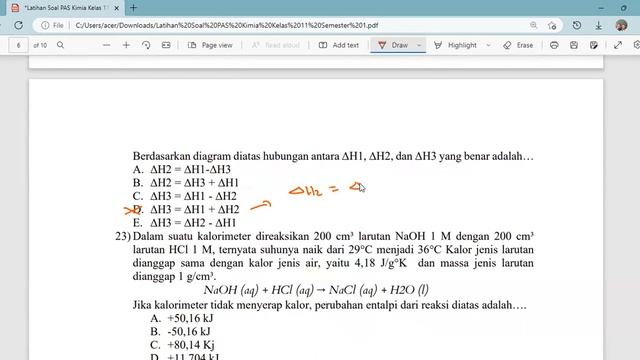The width and height of the screenshot is (640, 360).
Task: Zoom in with the plus button
Action: coord(126,45)
